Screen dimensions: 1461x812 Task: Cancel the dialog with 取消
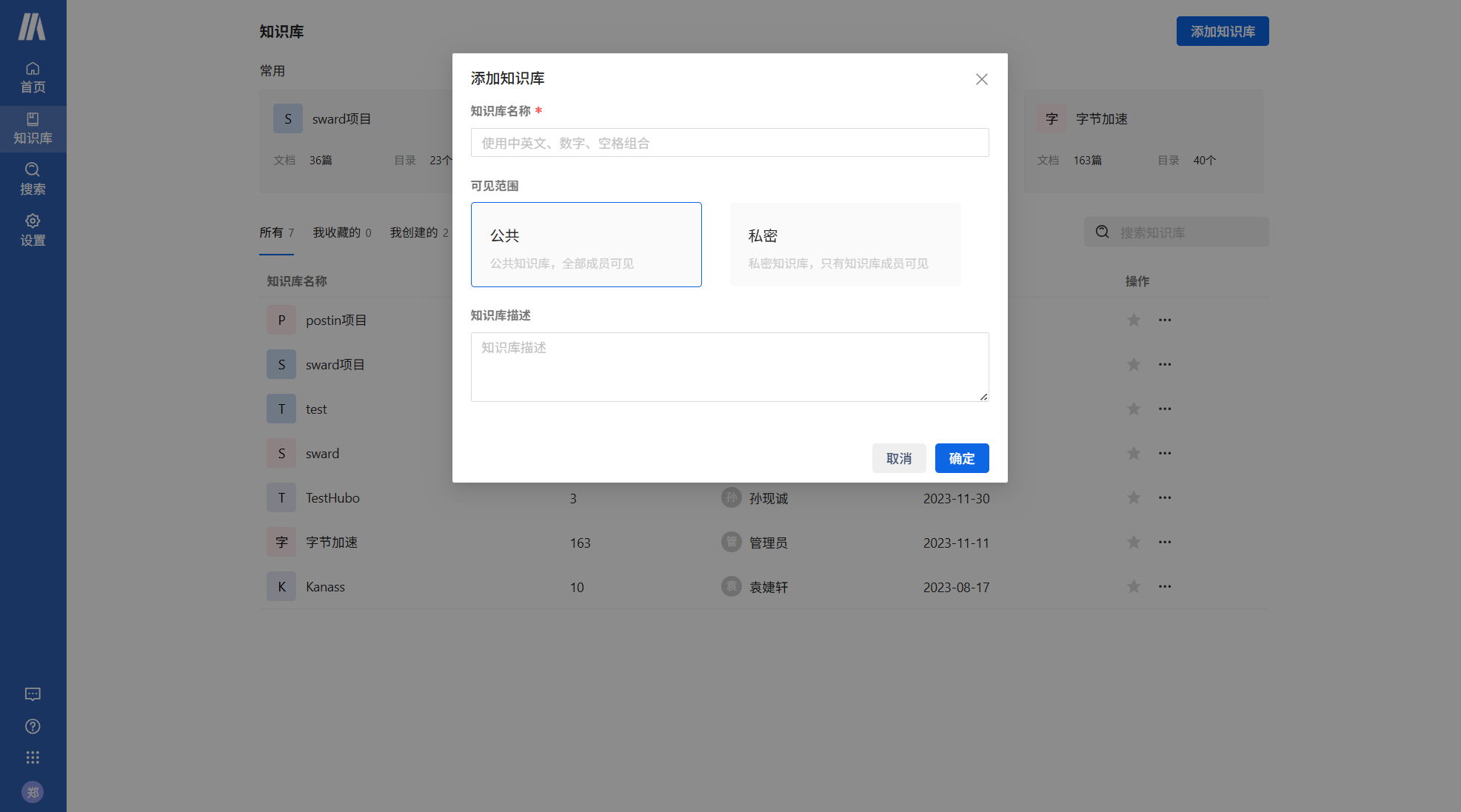pyautogui.click(x=898, y=458)
